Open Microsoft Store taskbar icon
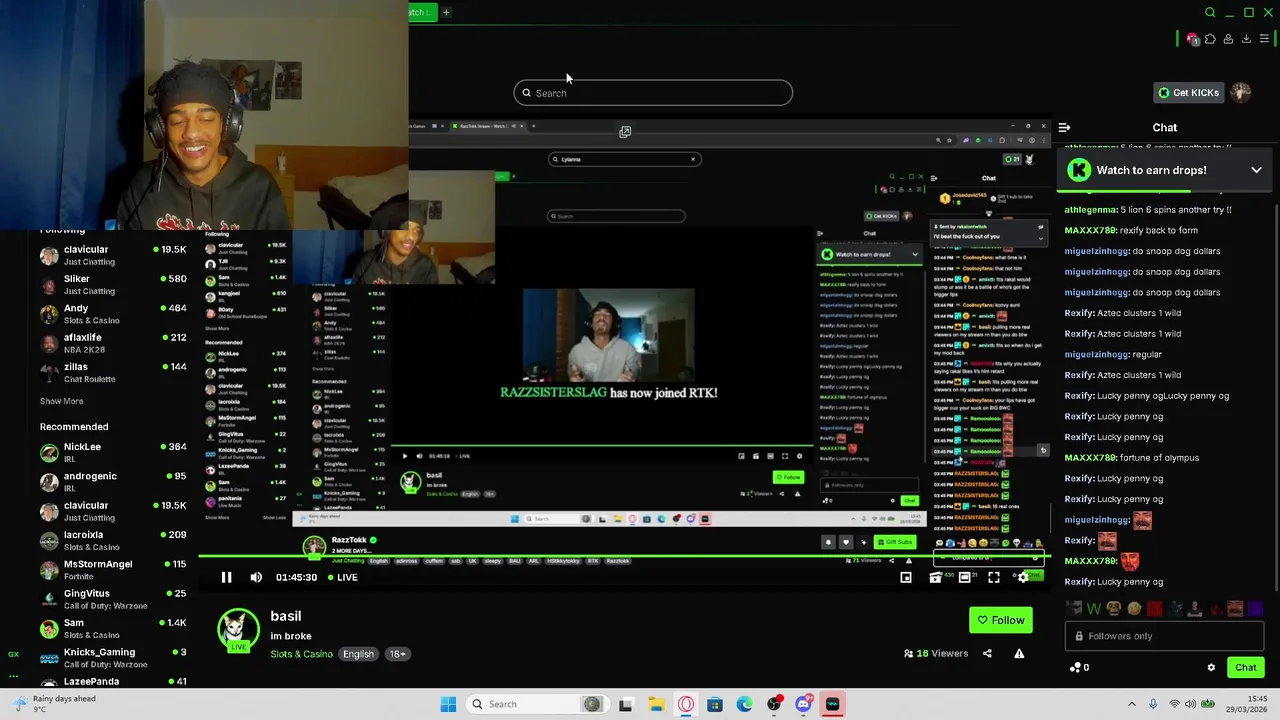 tap(715, 704)
